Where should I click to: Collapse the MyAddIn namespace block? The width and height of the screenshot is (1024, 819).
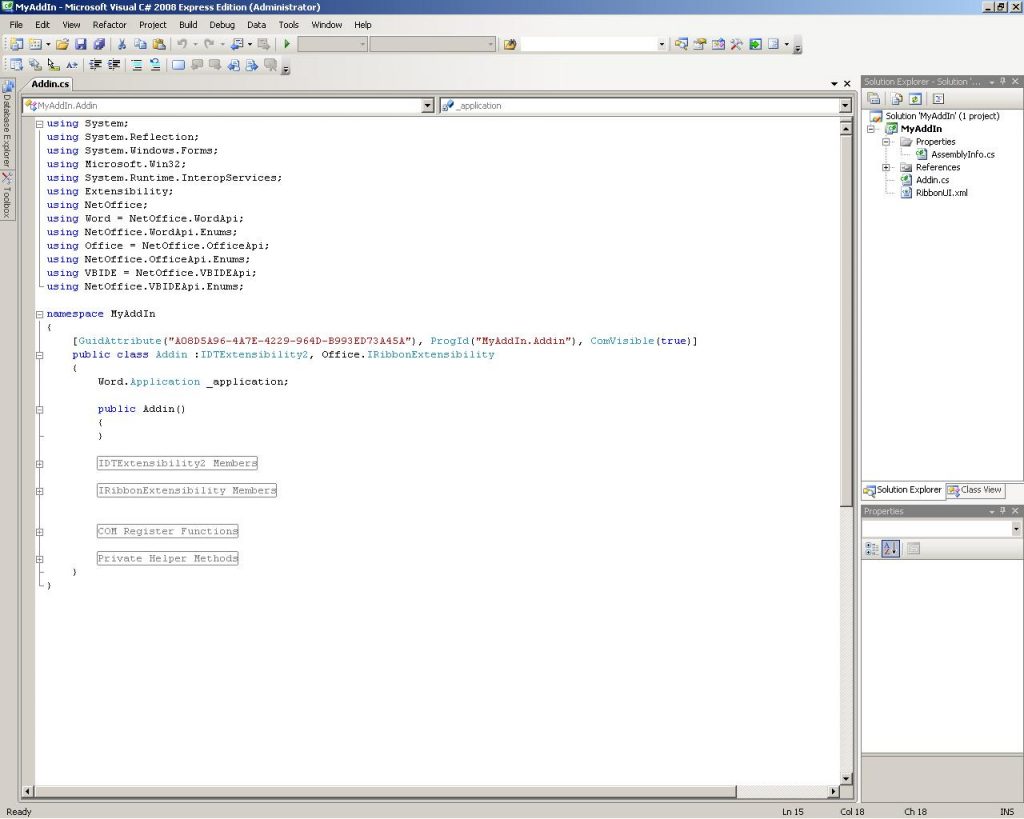[x=40, y=314]
